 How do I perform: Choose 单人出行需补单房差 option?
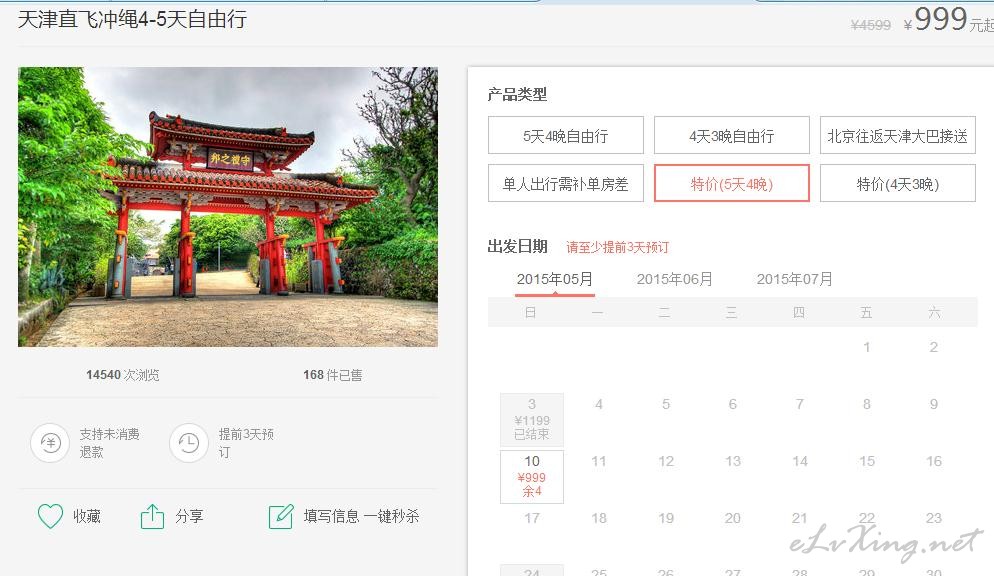565,183
